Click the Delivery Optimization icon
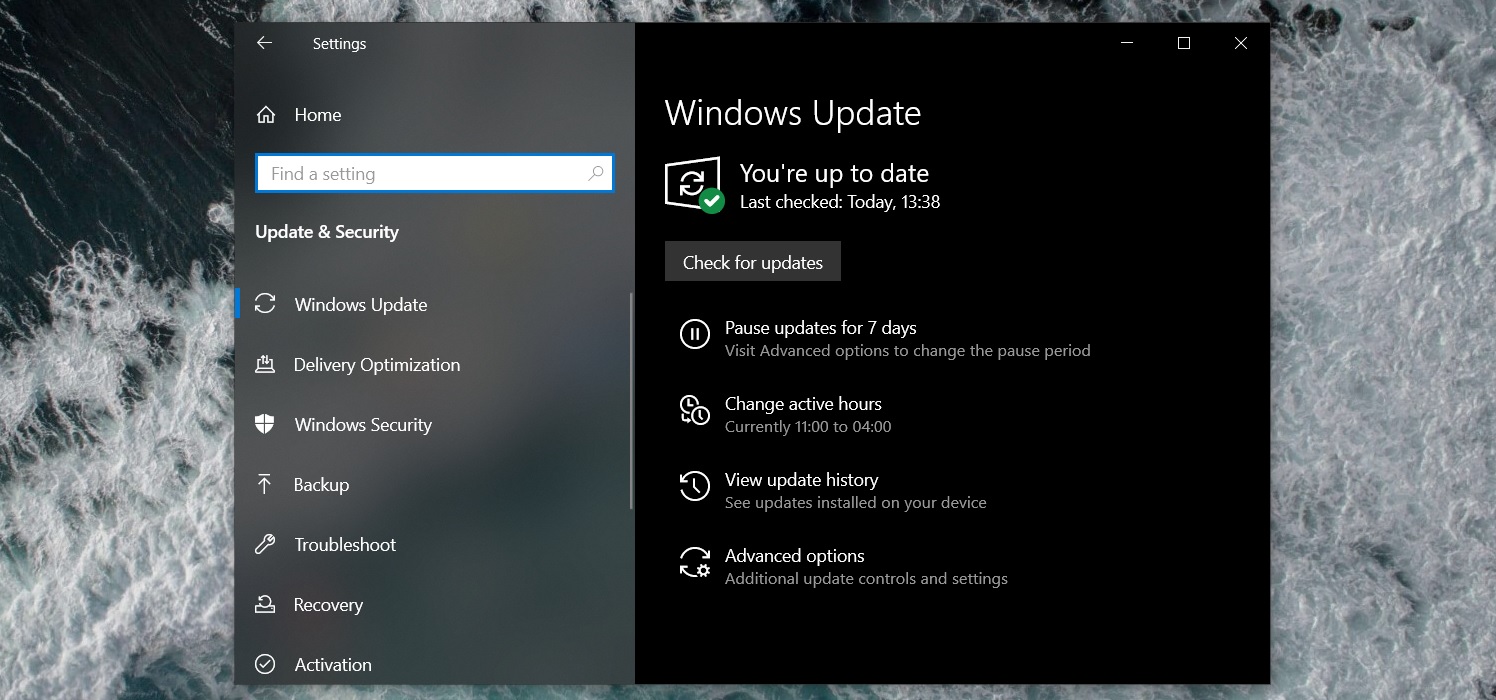This screenshot has width=1496, height=700. (x=265, y=364)
